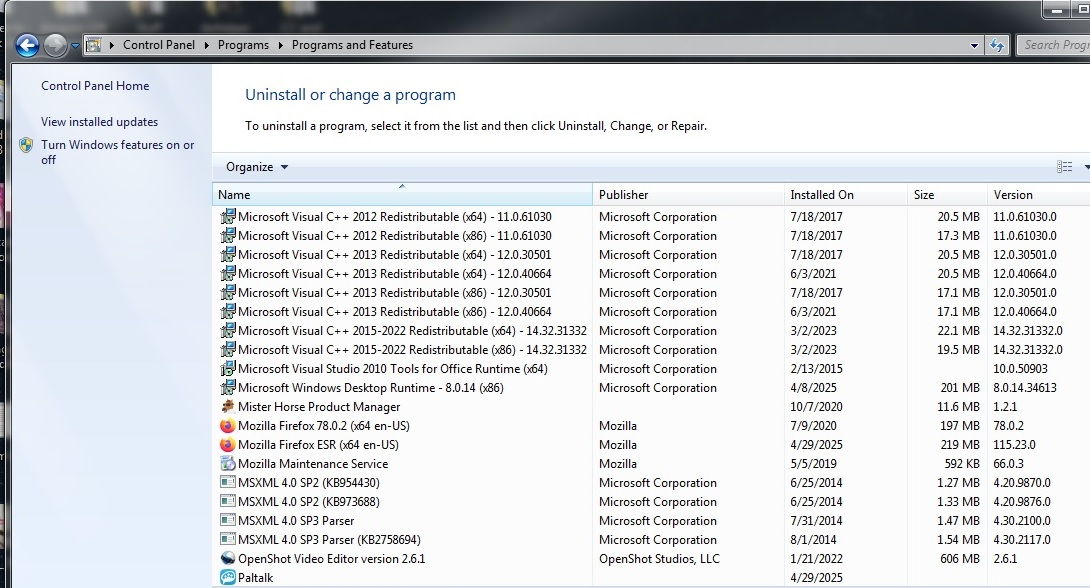Select Visual C++ 2015-2022 Redistributable (x64) name
Viewport: 1090px width, 588px height.
[x=412, y=331]
